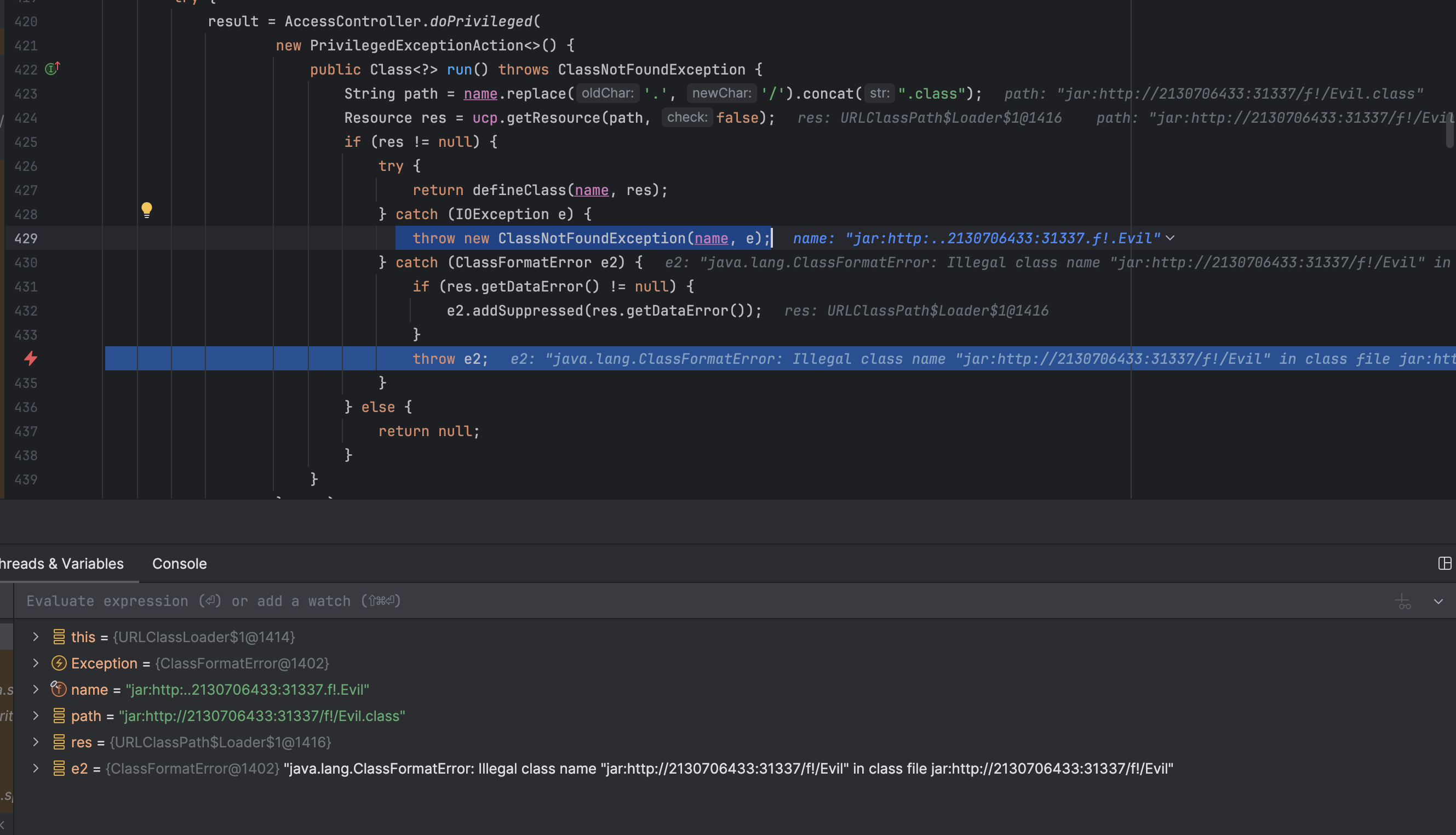
Task: Click '{ClassFormatError@1402}' value of Exception
Action: pyautogui.click(x=242, y=663)
